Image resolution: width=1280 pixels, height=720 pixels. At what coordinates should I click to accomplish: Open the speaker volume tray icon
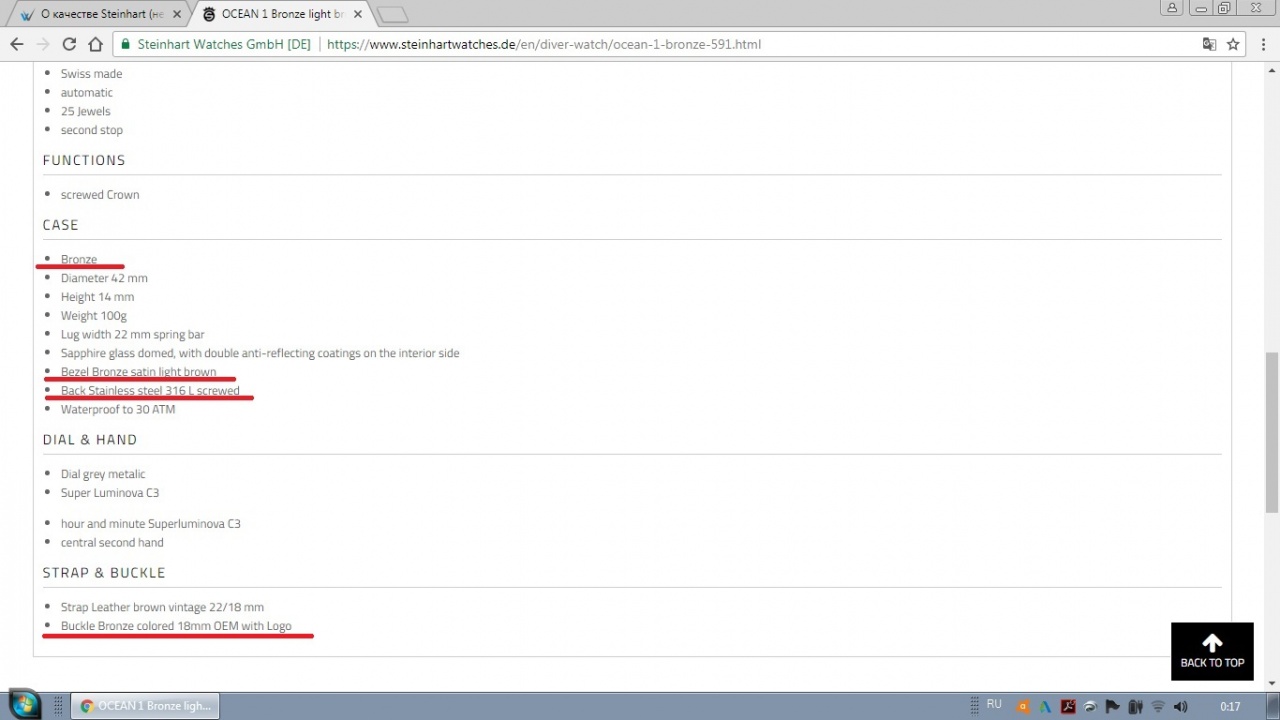point(1180,706)
